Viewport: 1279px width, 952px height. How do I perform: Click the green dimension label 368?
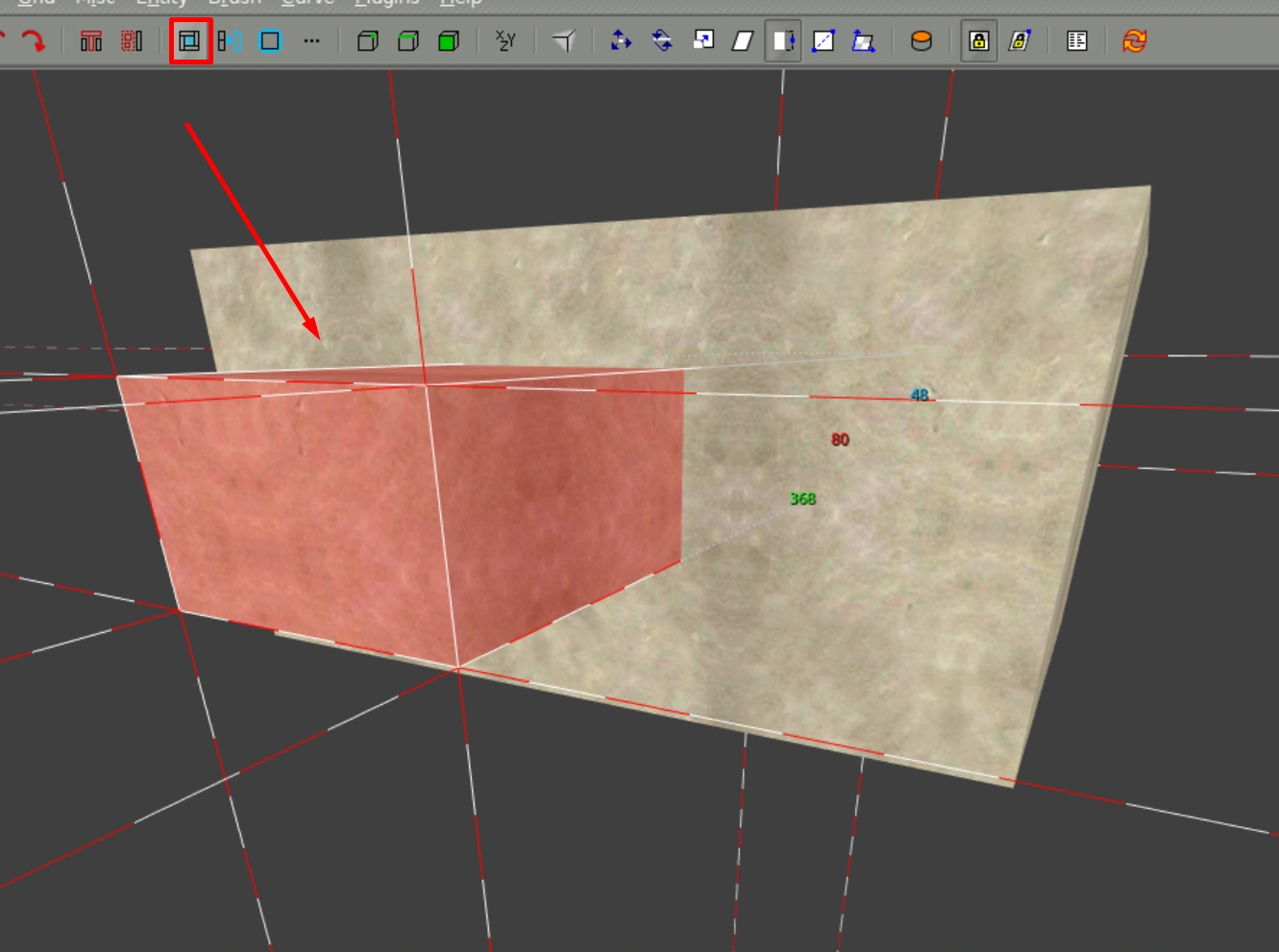(x=802, y=499)
